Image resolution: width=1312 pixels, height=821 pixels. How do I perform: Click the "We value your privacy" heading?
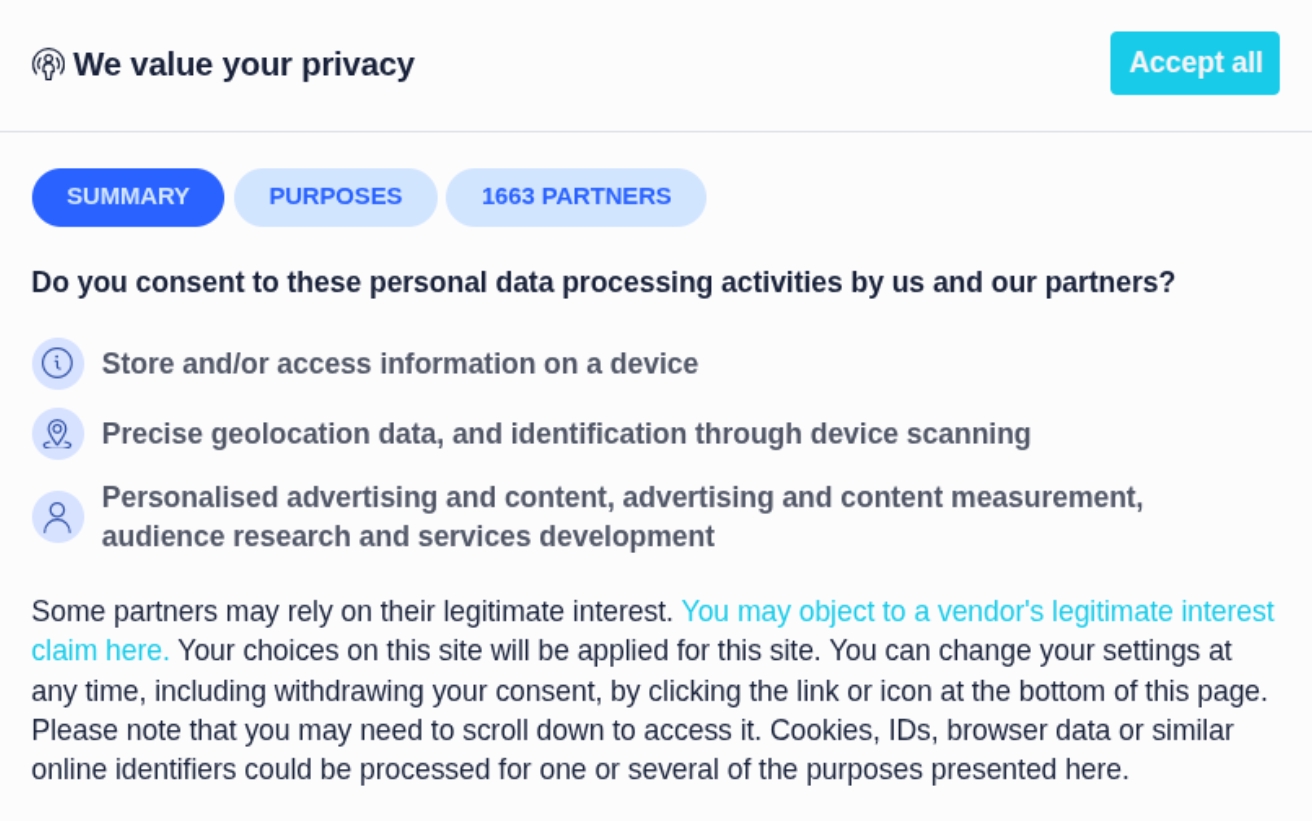point(243,64)
